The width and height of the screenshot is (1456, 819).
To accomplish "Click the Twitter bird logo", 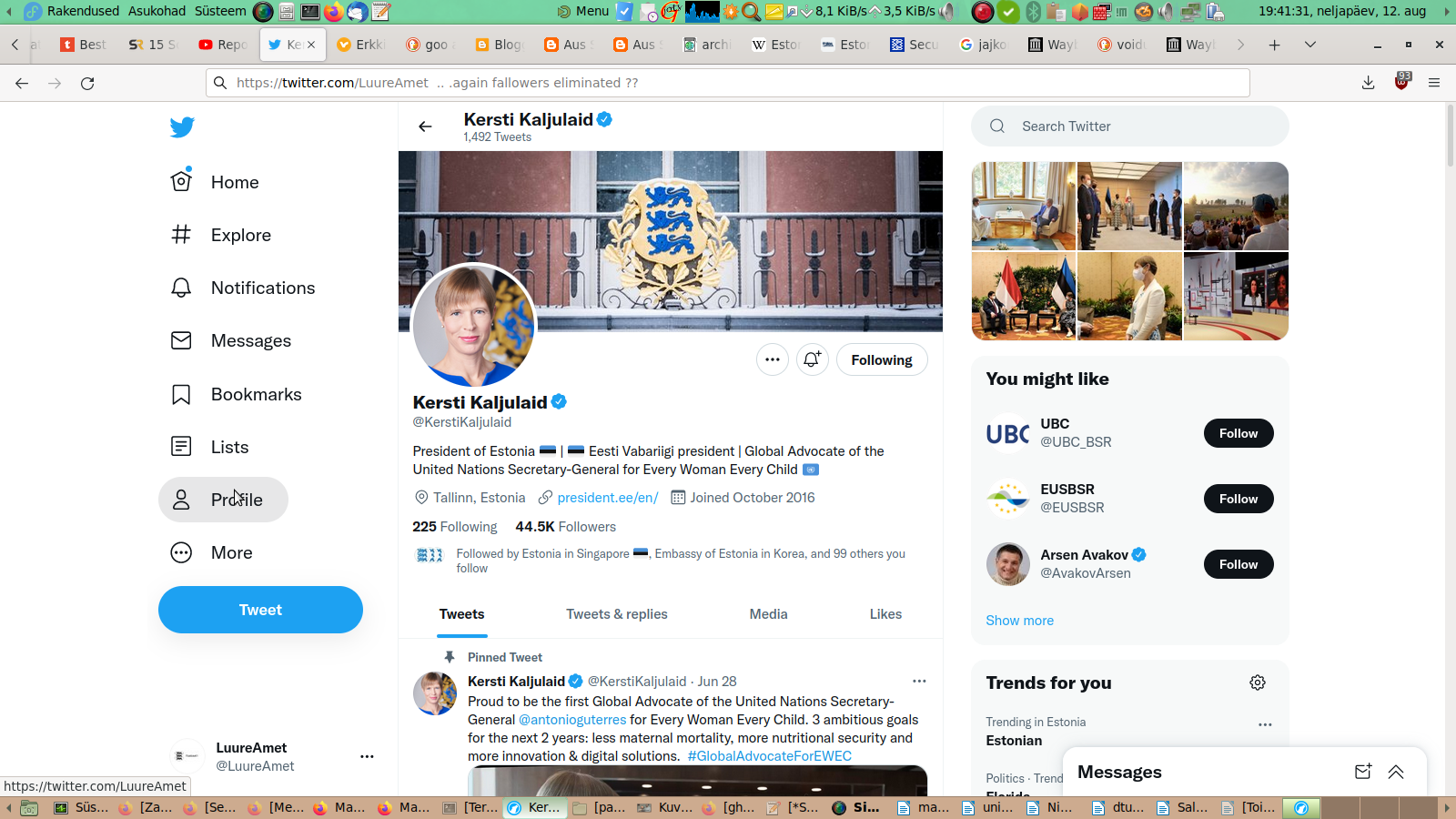I will (x=182, y=127).
